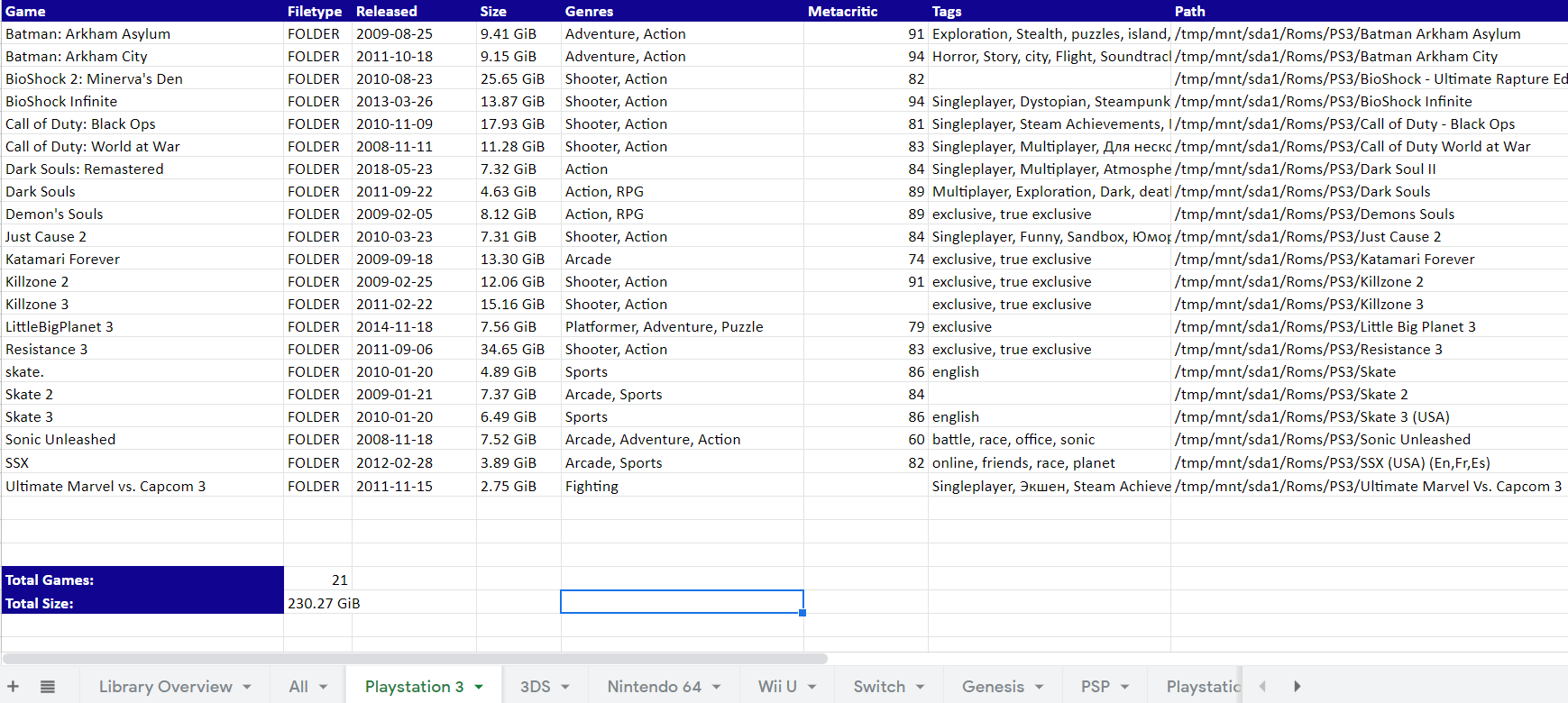Select the Tags header cell

click(1050, 11)
